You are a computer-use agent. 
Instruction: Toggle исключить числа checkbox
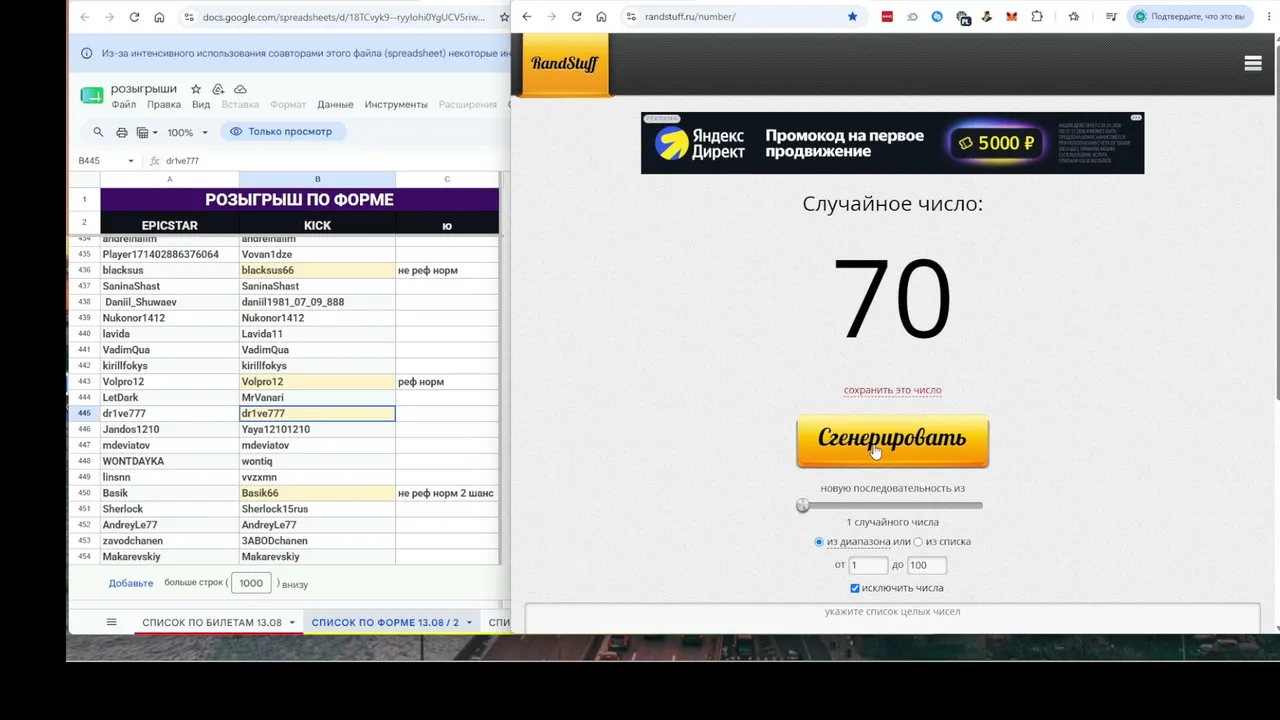855,588
